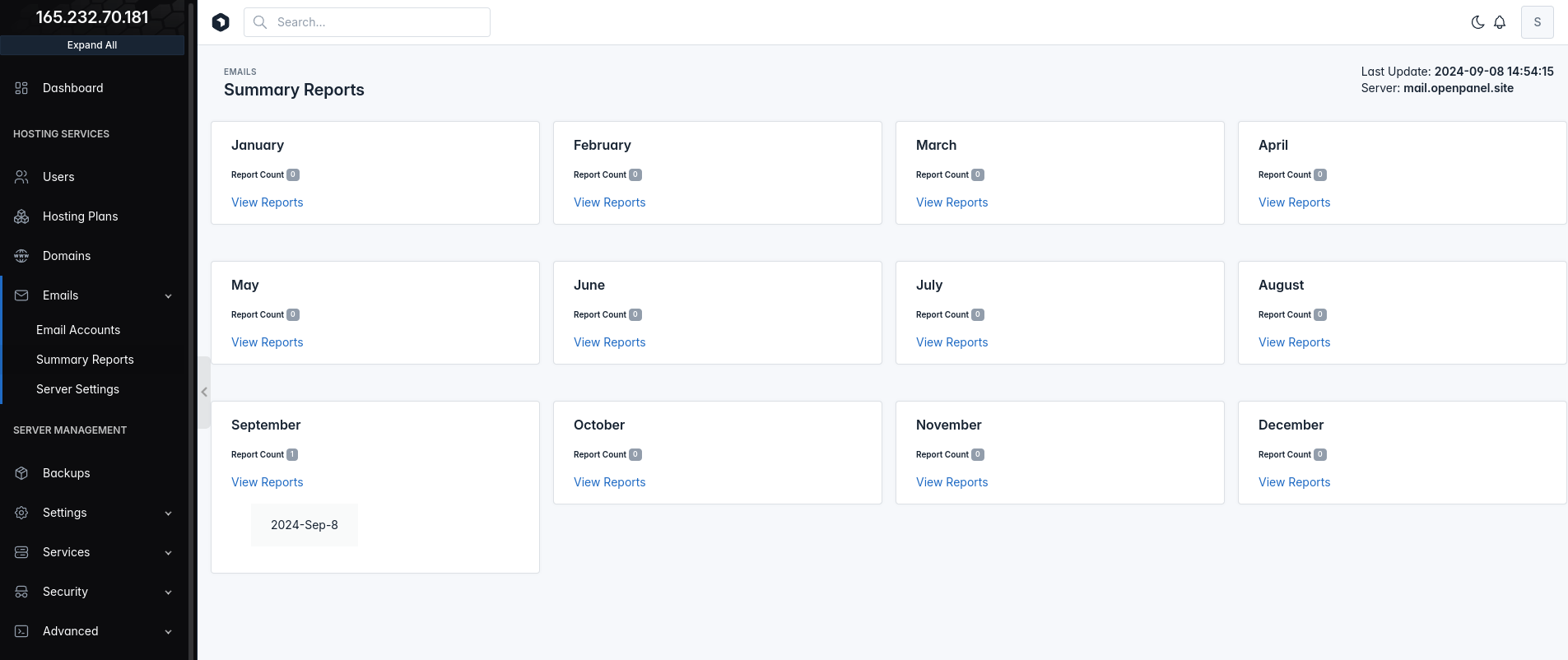This screenshot has width=1568, height=660.
Task: Click Last Update timestamp 2024-09-08 14:54:15
Action: (x=1494, y=72)
